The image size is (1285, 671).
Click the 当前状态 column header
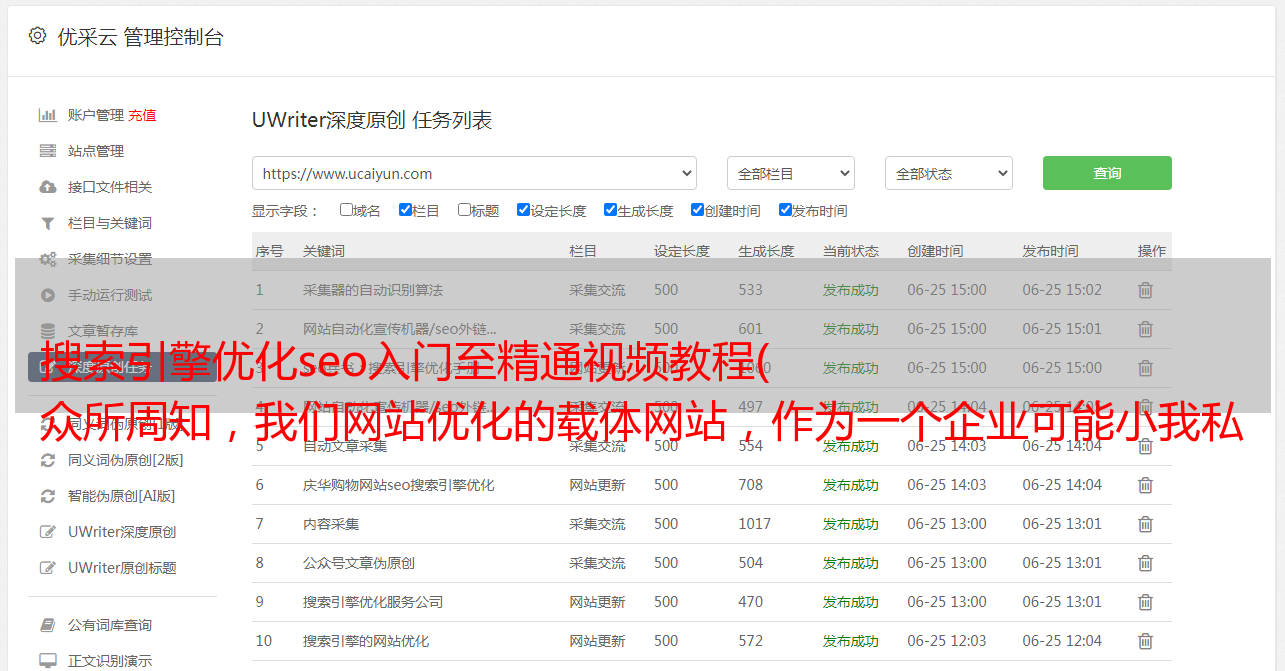pyautogui.click(x=851, y=251)
